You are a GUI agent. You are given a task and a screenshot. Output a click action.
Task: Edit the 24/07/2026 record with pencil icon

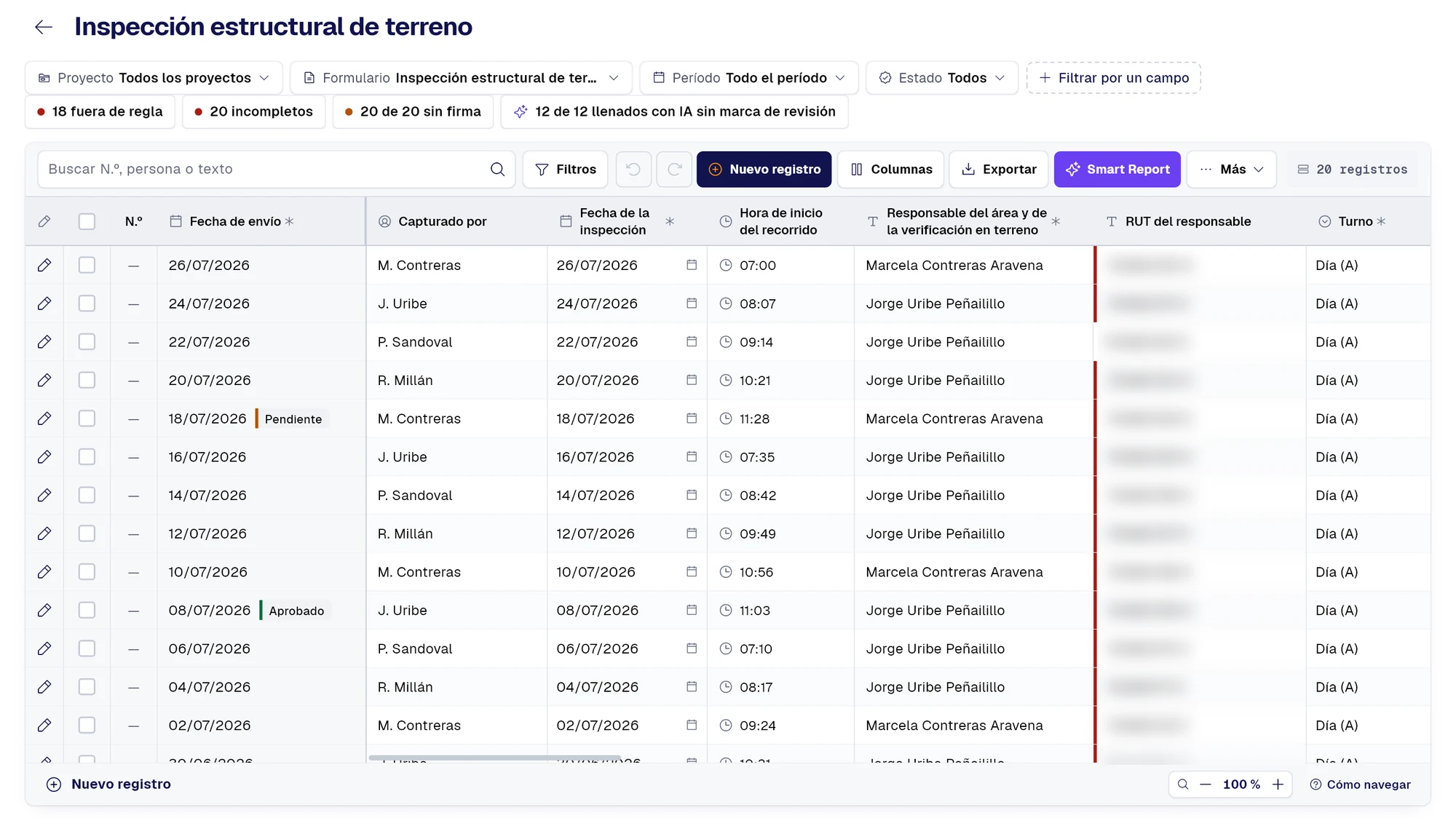click(44, 303)
